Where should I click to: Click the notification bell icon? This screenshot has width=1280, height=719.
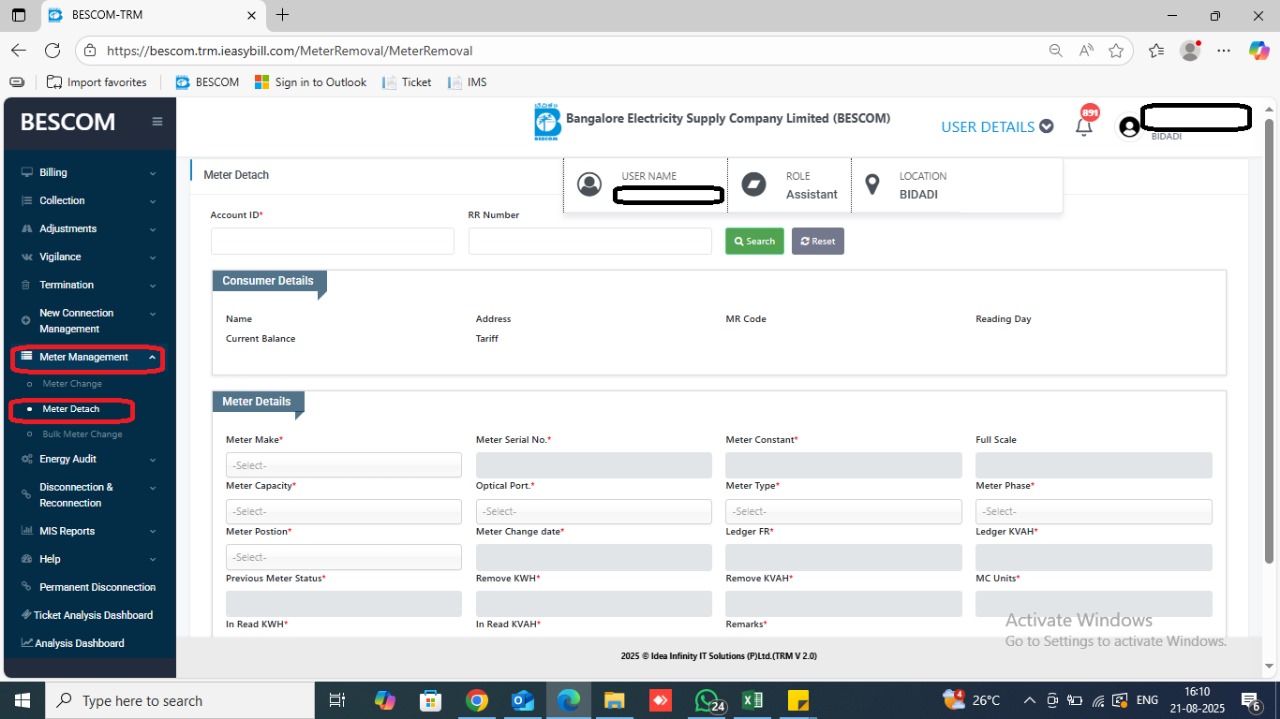pyautogui.click(x=1084, y=127)
